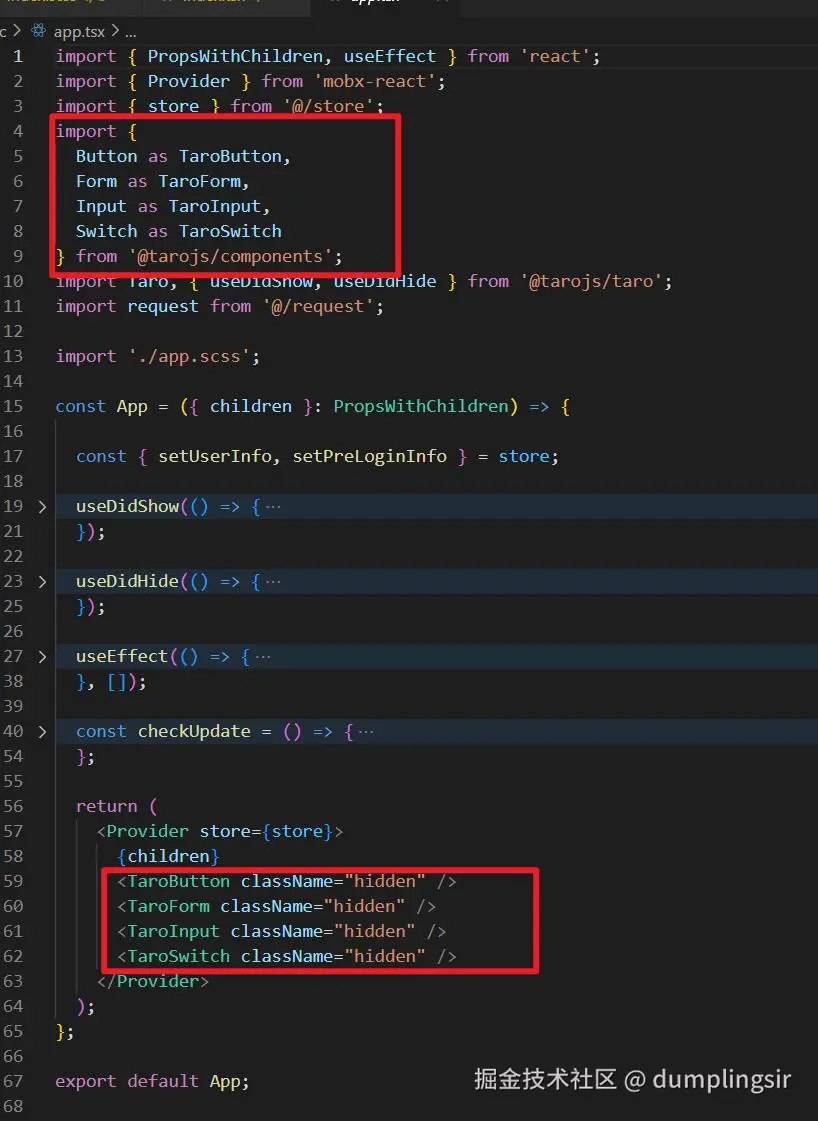Click the 'return' keyword on line 56
818x1121 pixels.
107,806
